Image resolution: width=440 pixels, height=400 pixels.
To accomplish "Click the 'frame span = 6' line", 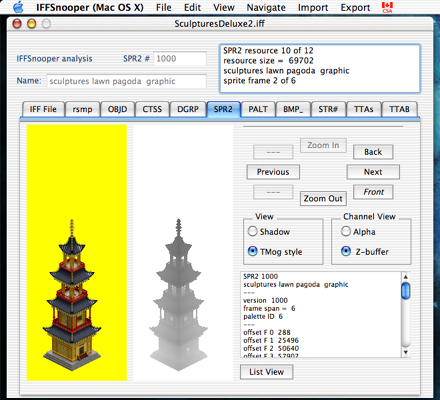I will point(269,308).
